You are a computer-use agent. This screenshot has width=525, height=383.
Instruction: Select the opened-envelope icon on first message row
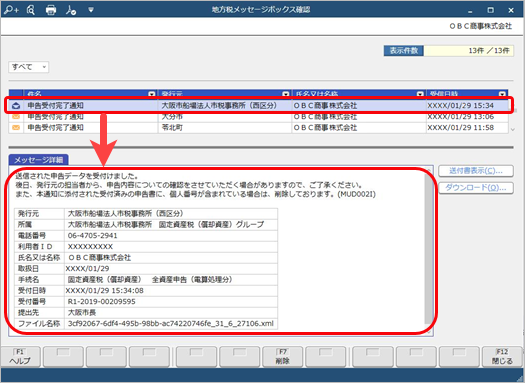[x=16, y=106]
